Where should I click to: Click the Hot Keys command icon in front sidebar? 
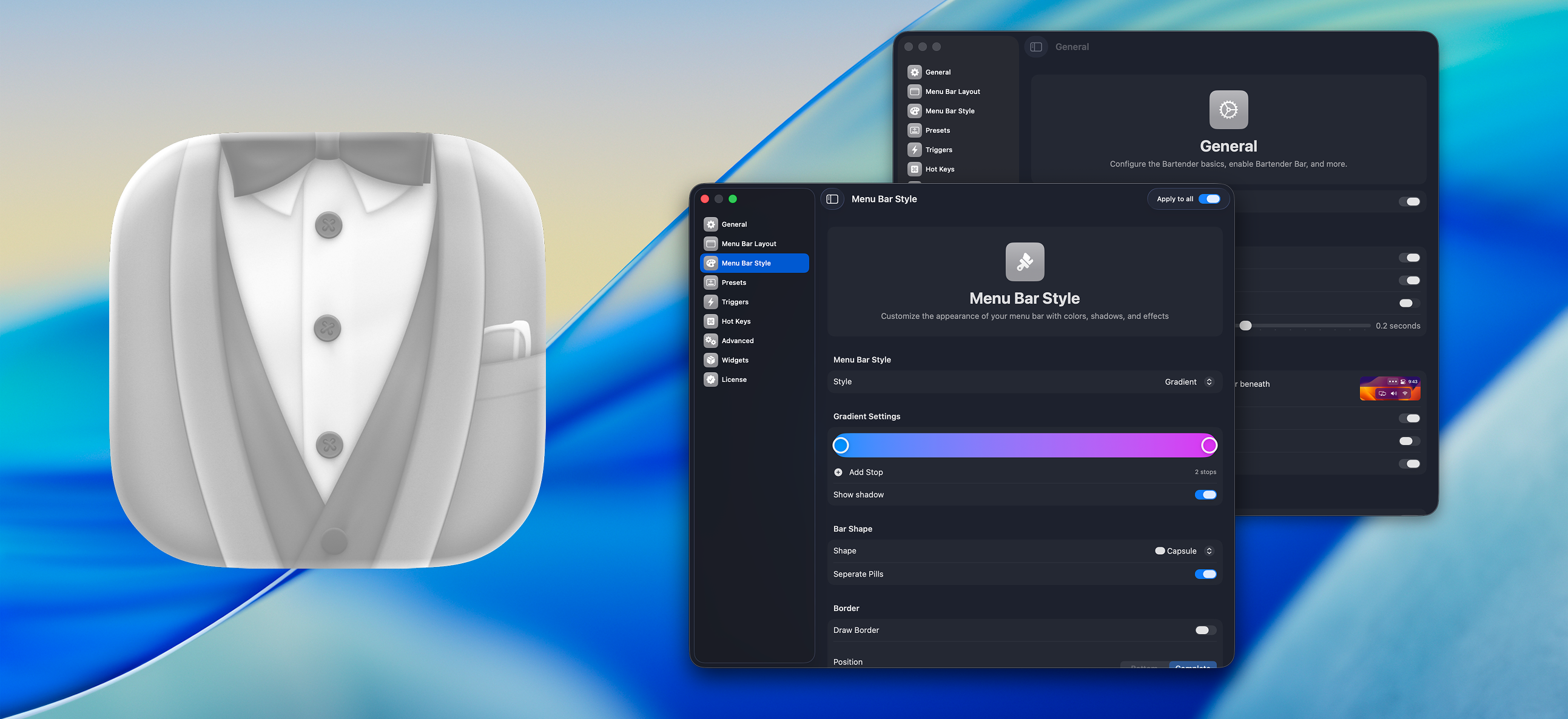tap(710, 321)
